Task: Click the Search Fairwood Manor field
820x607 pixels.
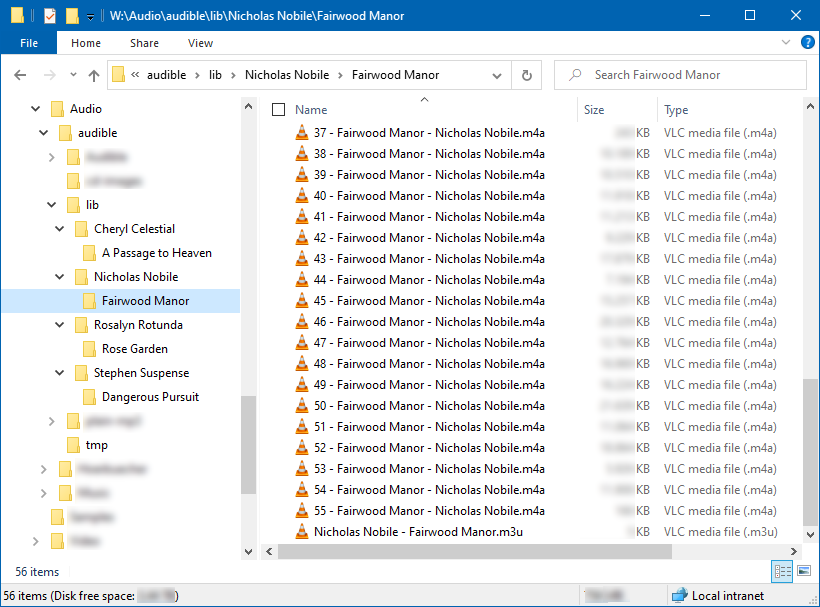Action: tap(680, 75)
